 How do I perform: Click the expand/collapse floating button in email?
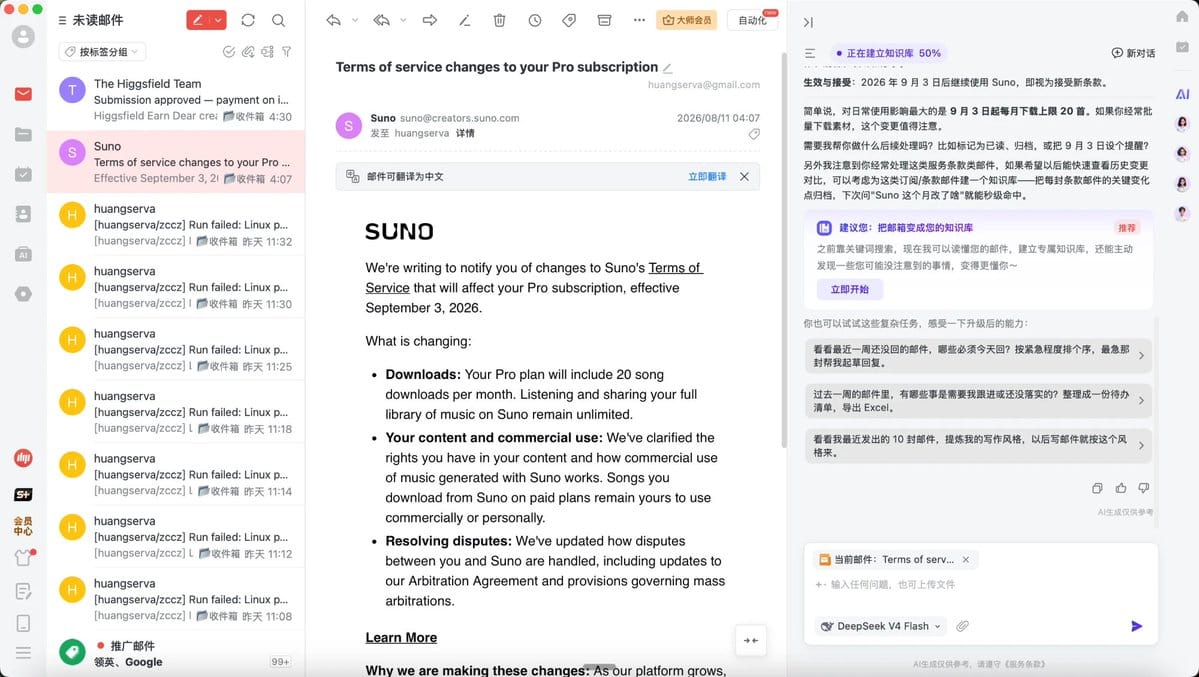(750, 641)
